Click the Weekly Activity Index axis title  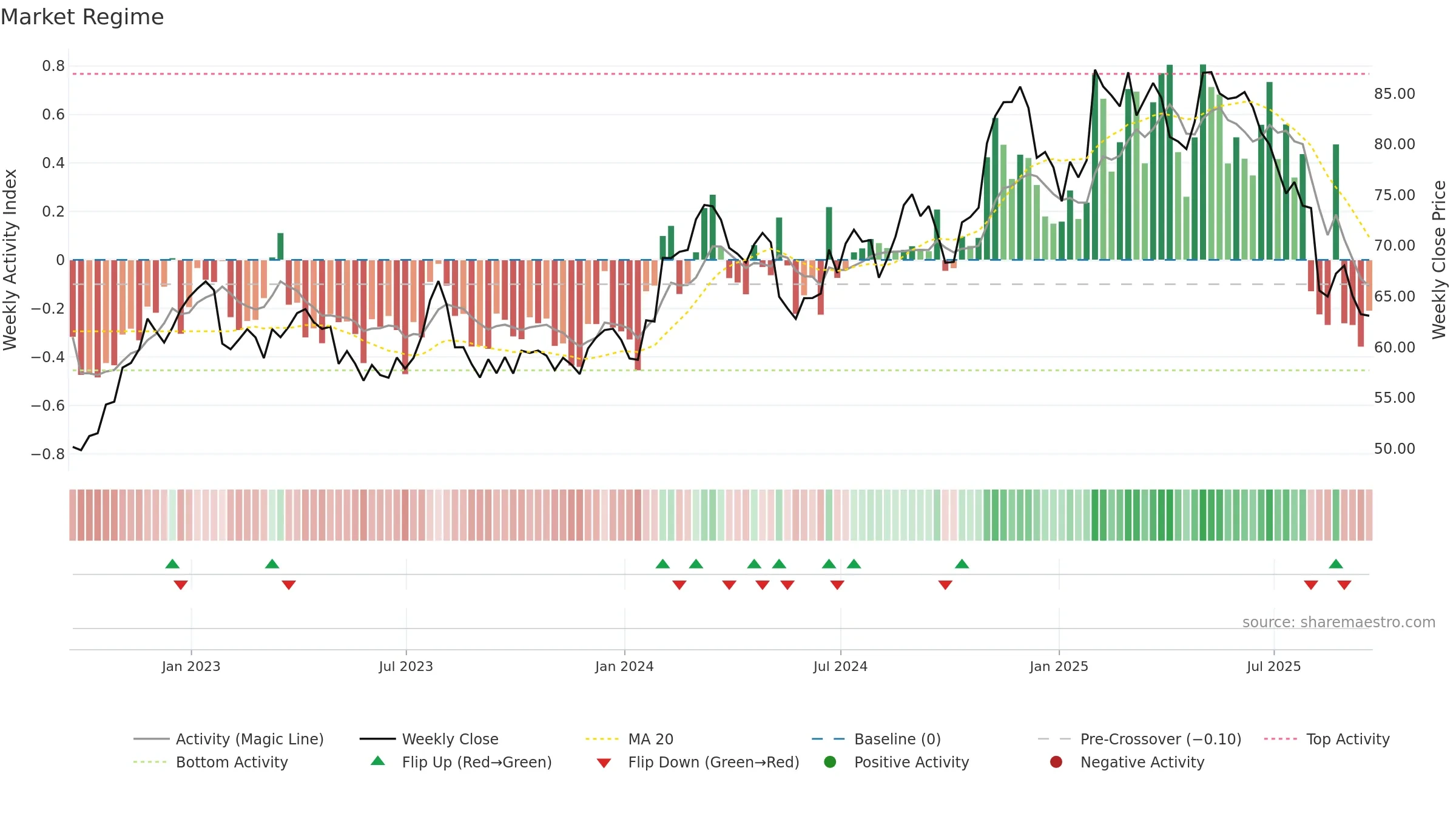pos(10,260)
